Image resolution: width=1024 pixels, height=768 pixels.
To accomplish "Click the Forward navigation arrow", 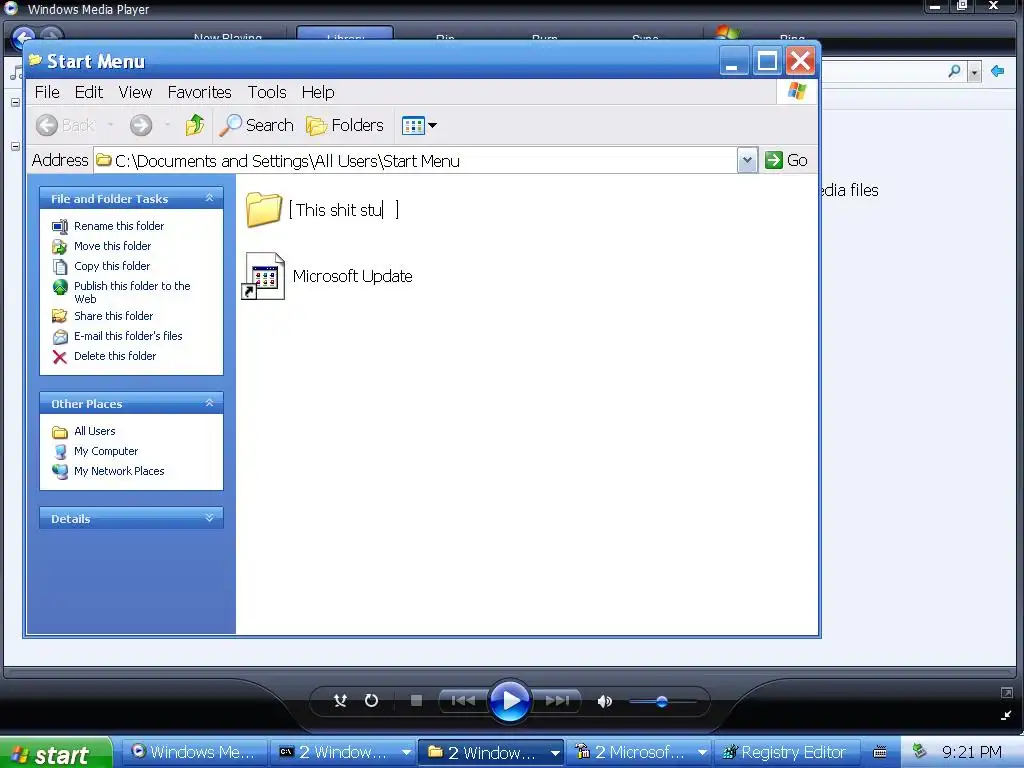I will (x=140, y=125).
